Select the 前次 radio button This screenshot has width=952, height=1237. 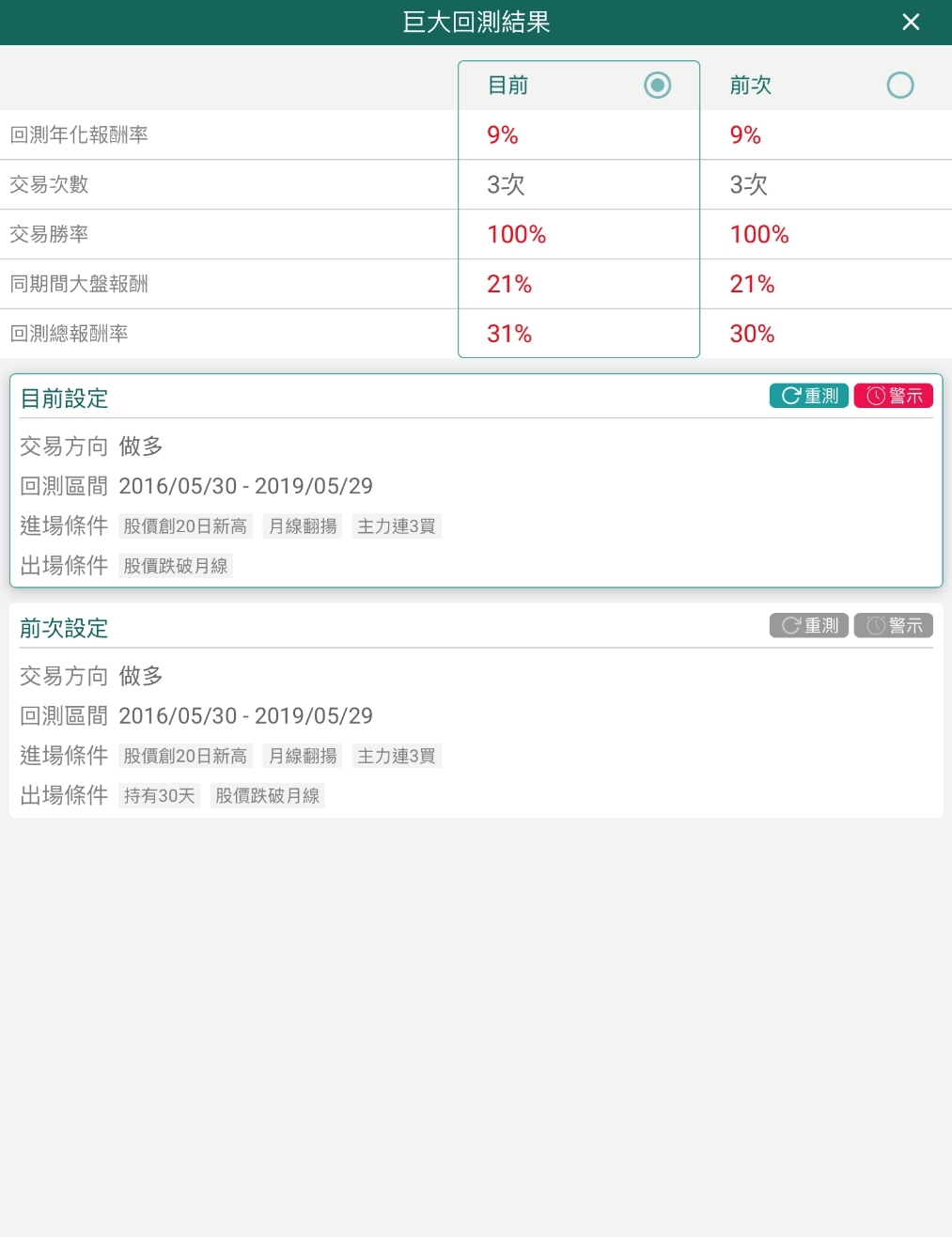point(899,85)
